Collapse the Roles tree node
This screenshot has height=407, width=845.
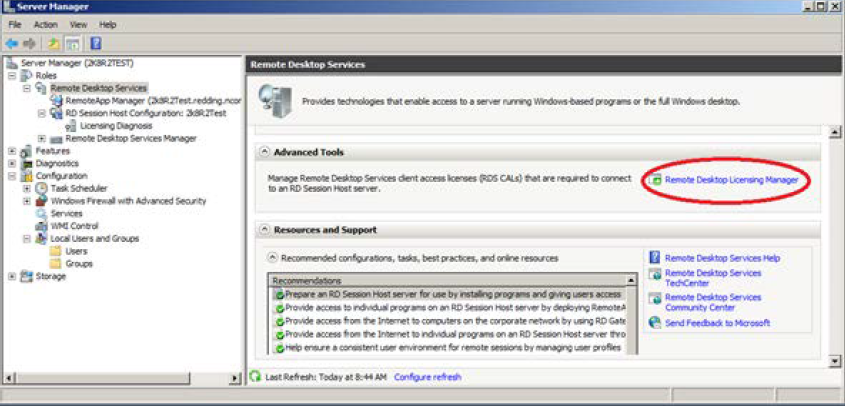point(12,75)
